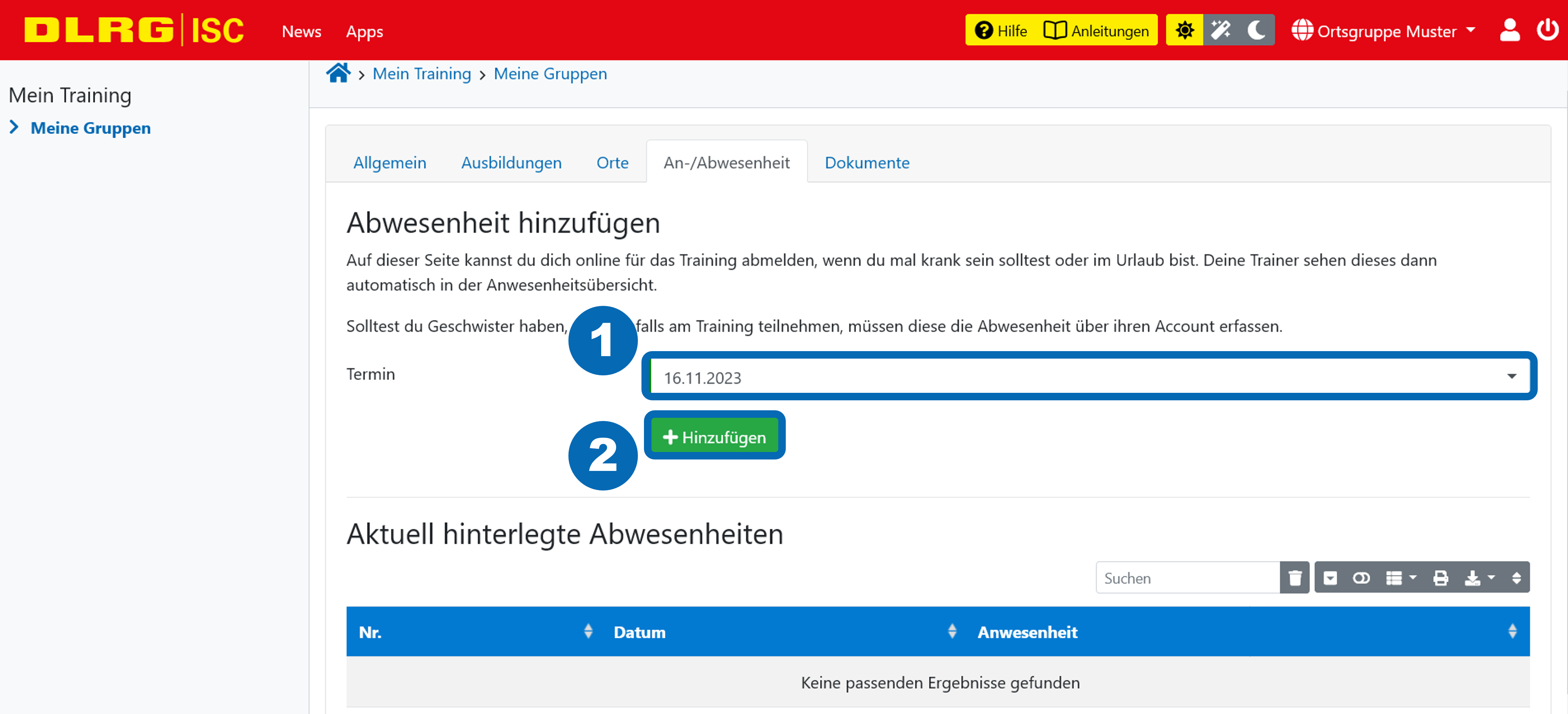The width and height of the screenshot is (1568, 714).
Task: Open Meine Gruppen in the sidebar
Action: click(x=90, y=128)
